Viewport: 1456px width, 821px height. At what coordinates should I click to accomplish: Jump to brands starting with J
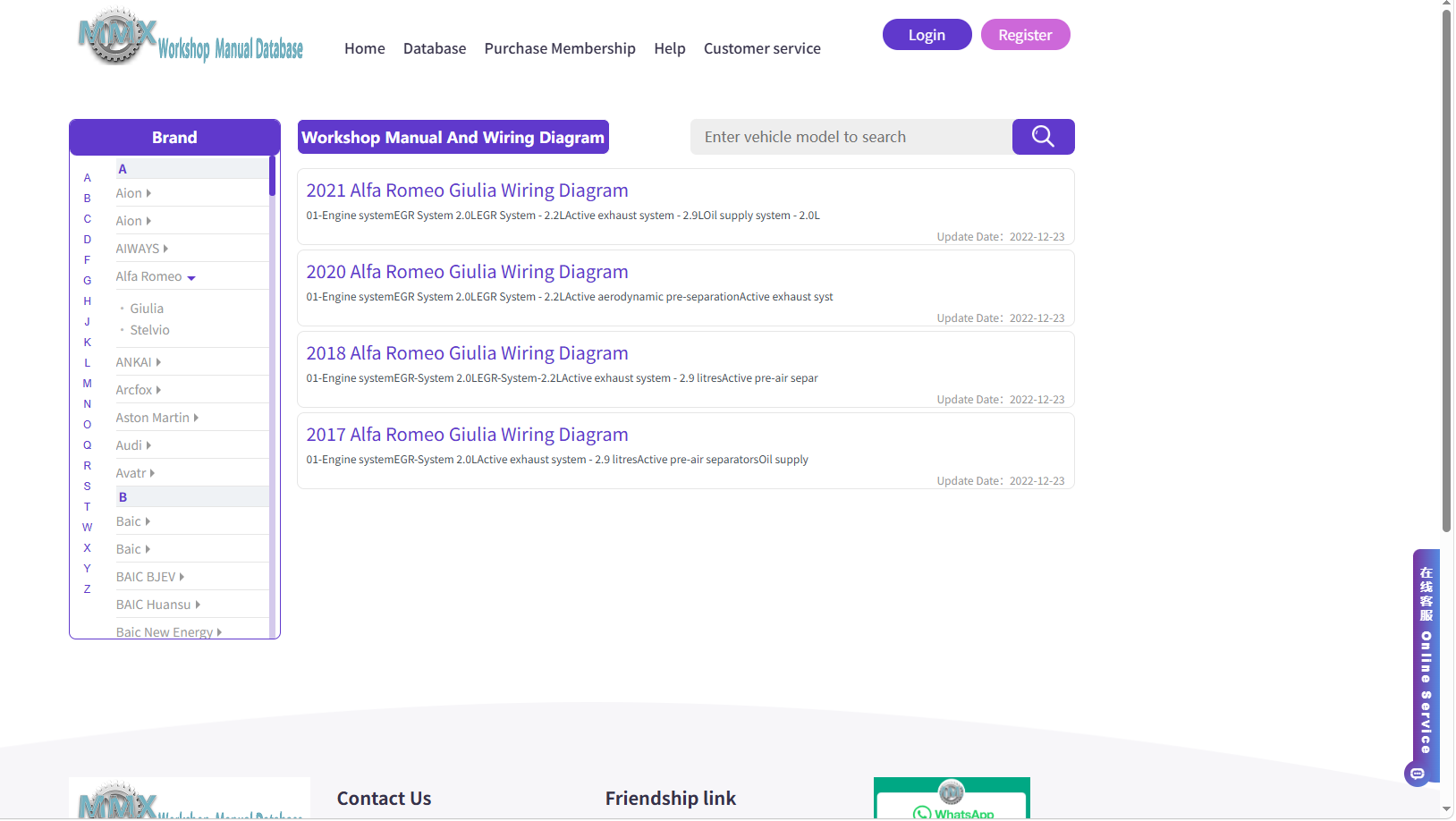pyautogui.click(x=88, y=322)
